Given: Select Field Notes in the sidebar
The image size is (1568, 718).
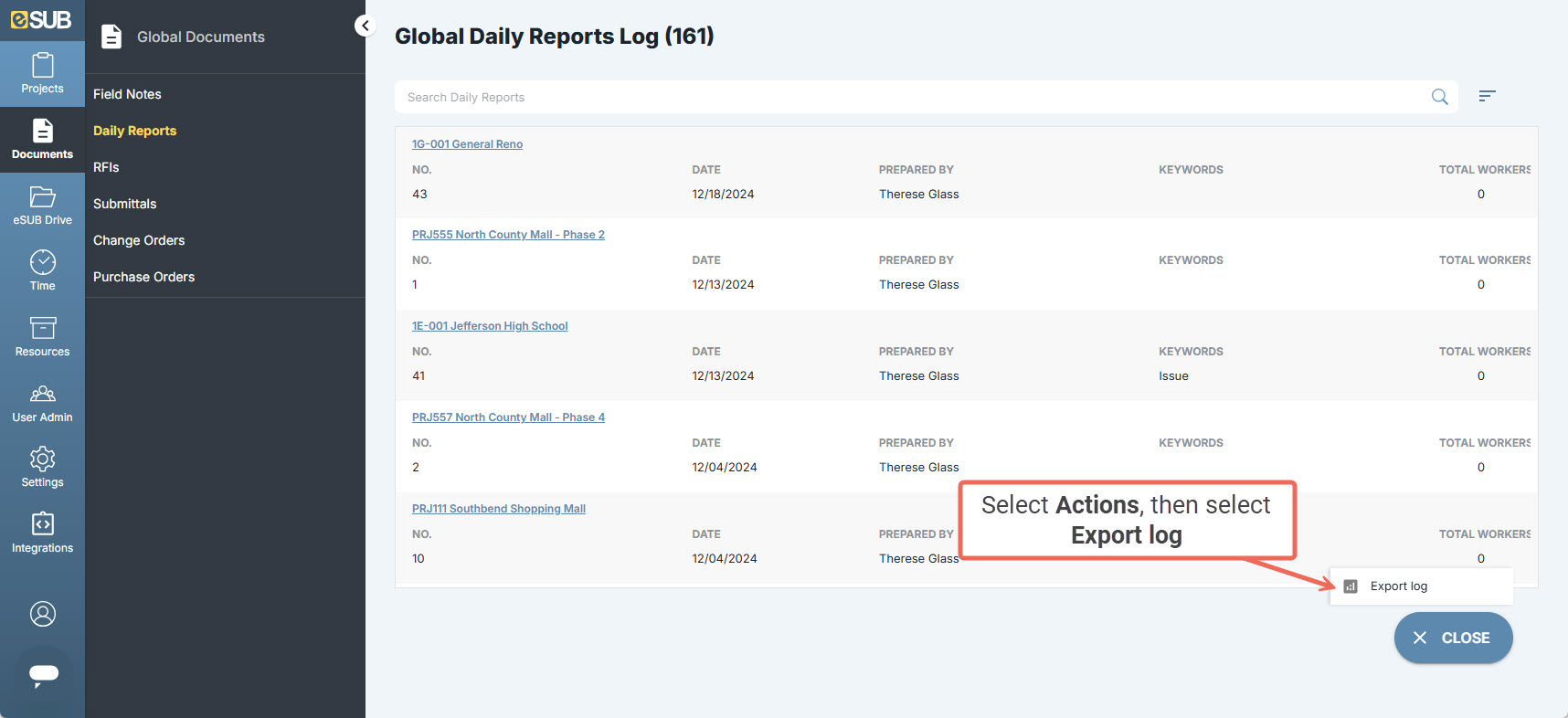Looking at the screenshot, I should click(x=127, y=94).
